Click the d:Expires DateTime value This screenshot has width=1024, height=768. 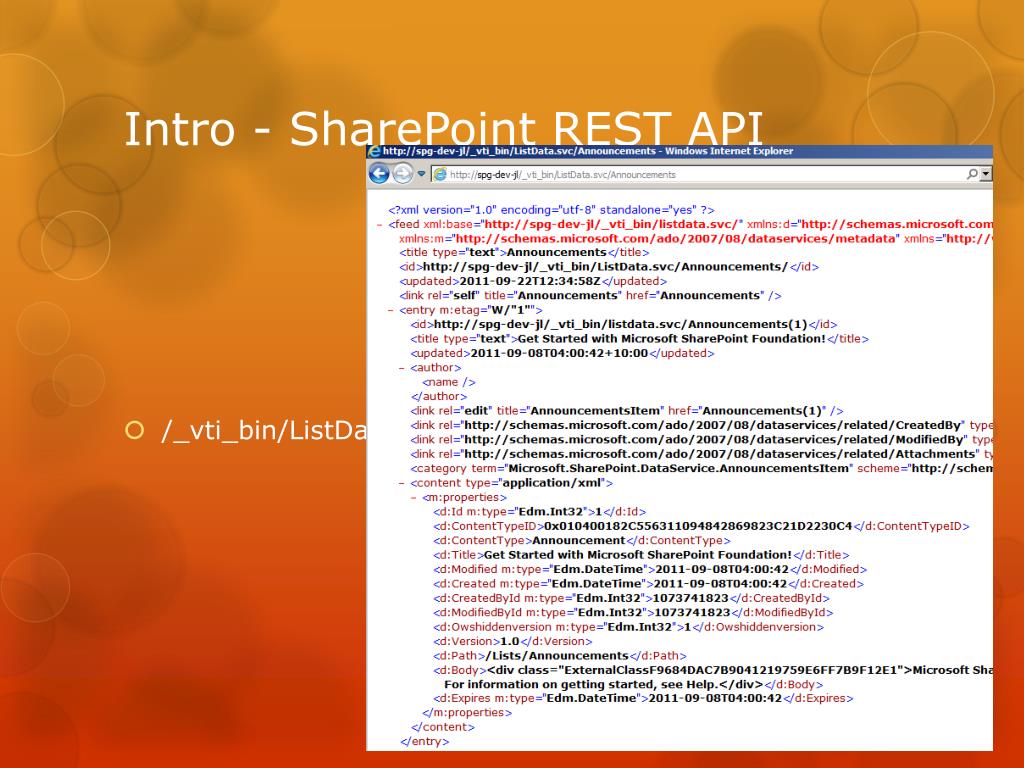[715, 698]
